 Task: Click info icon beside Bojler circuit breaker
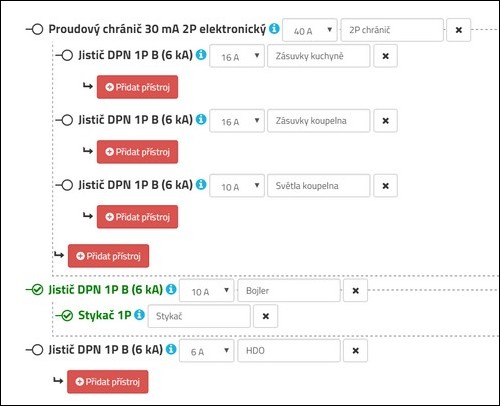pyautogui.click(x=171, y=289)
